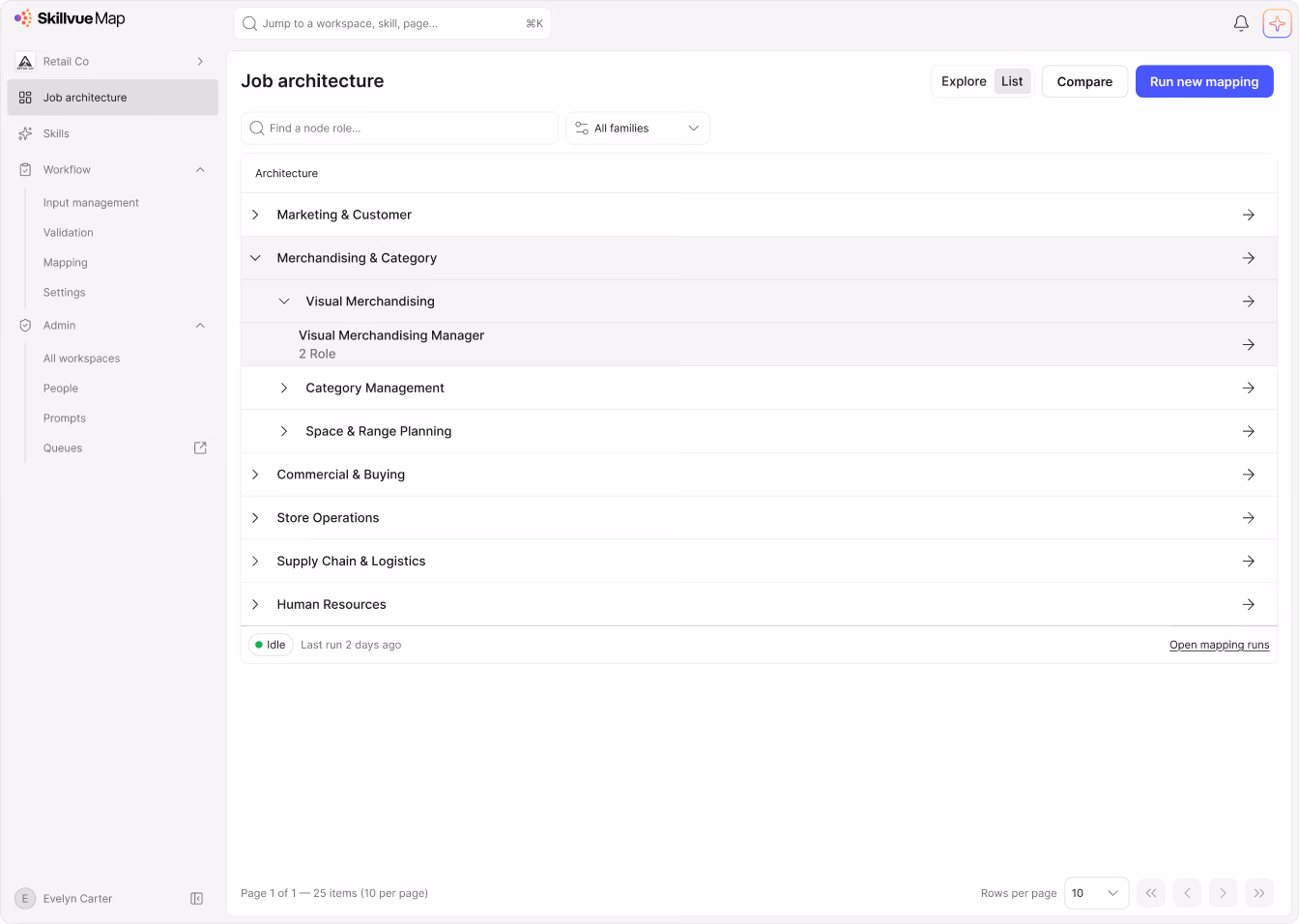The width and height of the screenshot is (1299, 924).
Task: Open Validation page
Action: click(x=69, y=233)
